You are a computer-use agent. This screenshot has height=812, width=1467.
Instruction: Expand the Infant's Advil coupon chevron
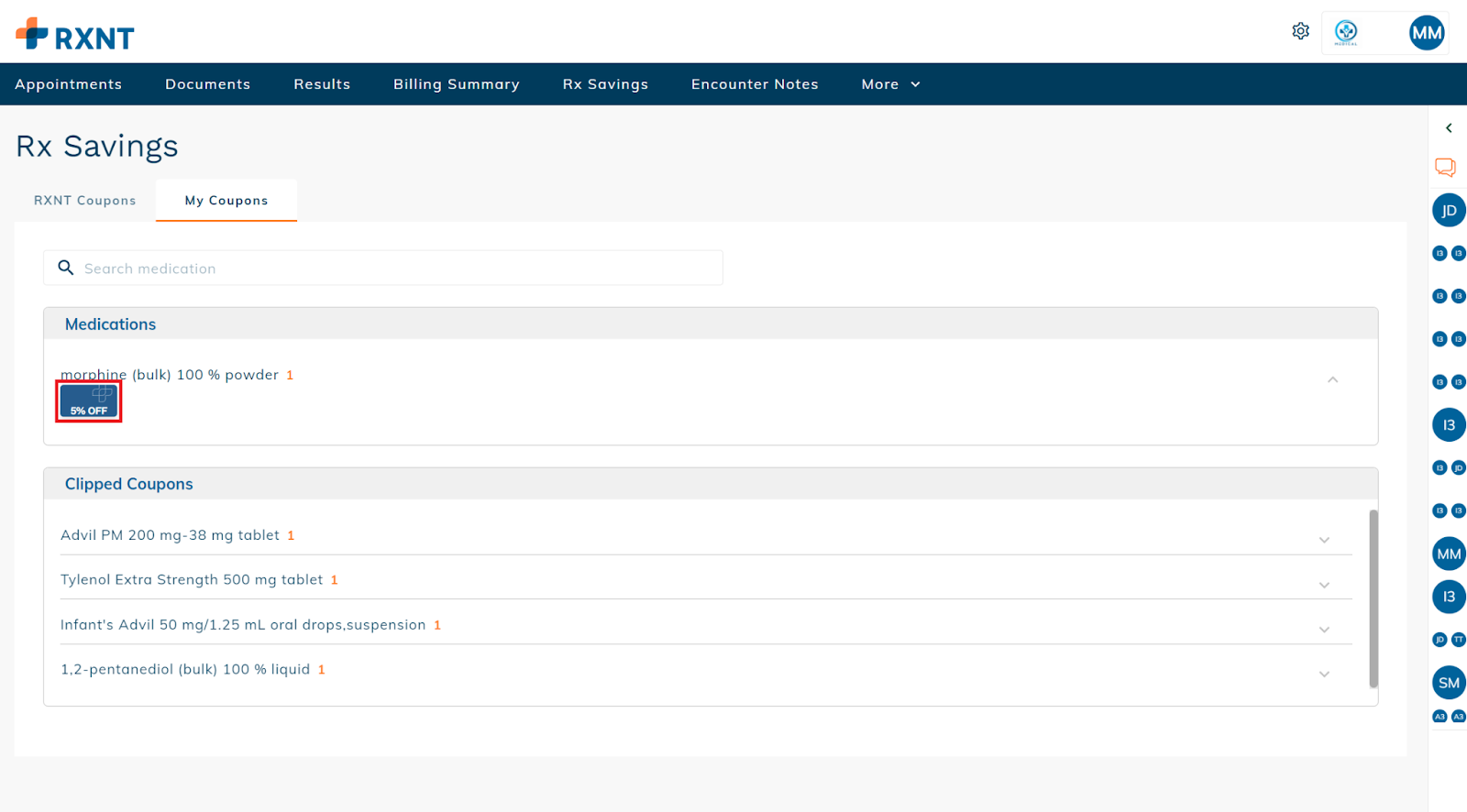click(x=1324, y=630)
